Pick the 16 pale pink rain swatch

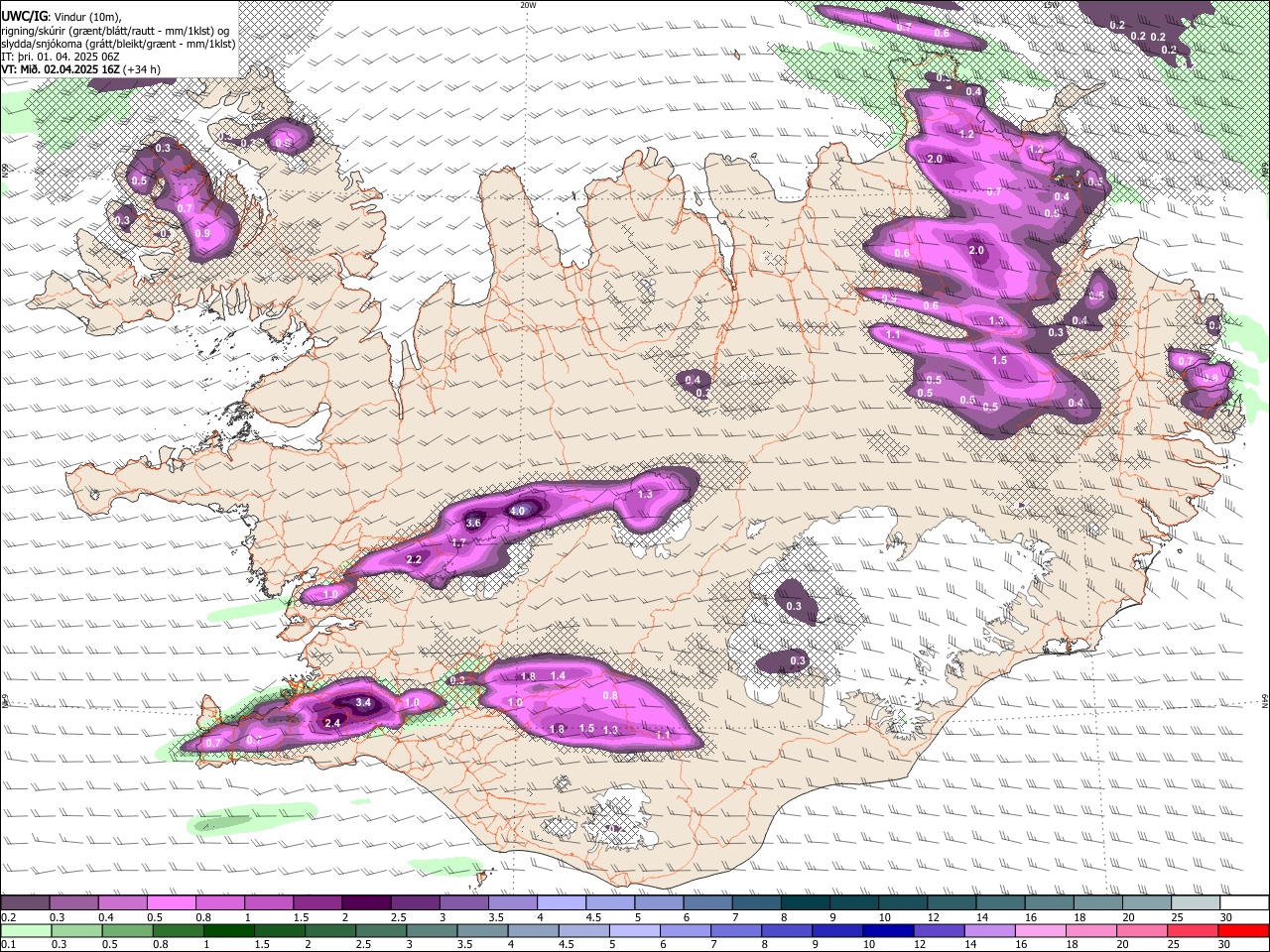(x=1039, y=930)
